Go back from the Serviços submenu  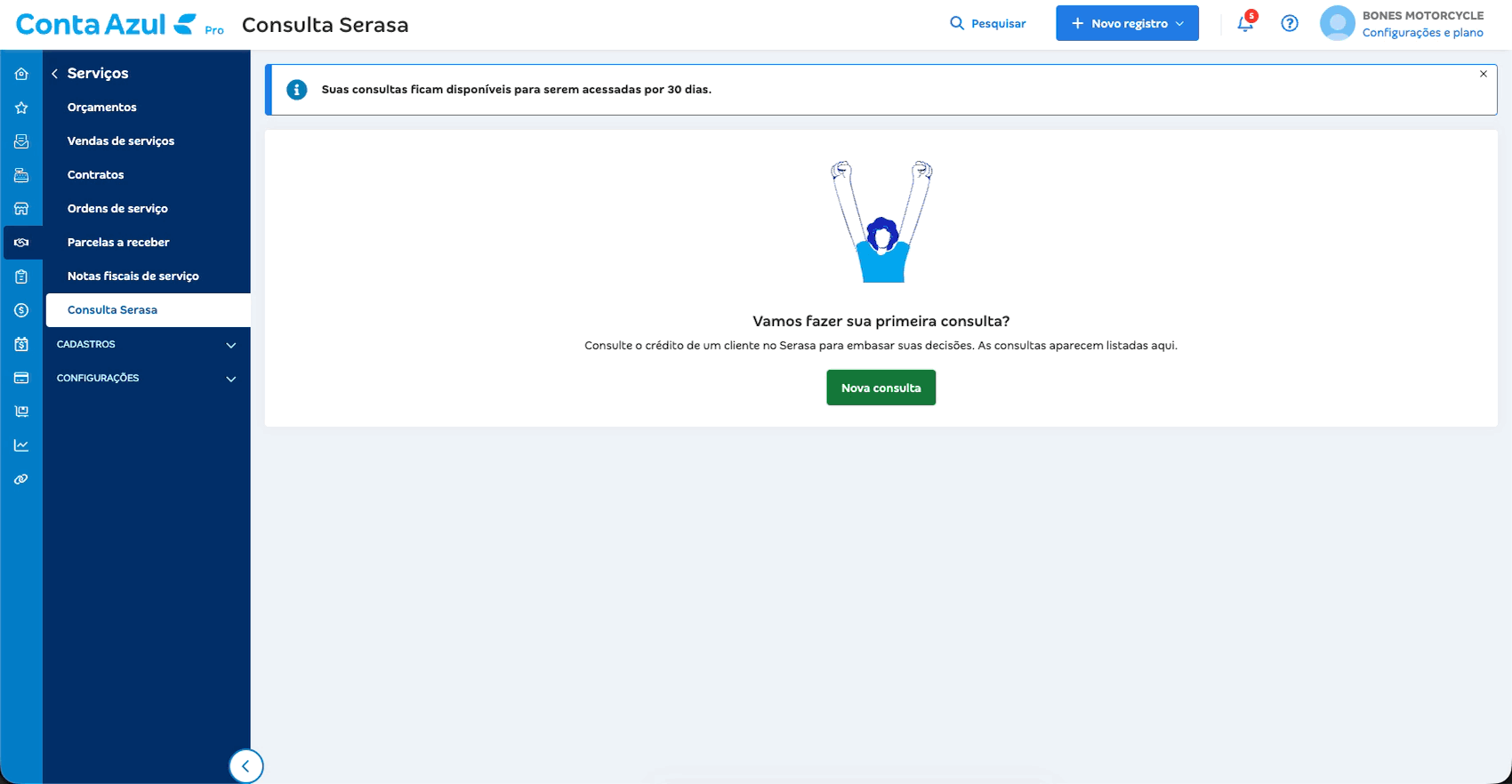tap(55, 74)
